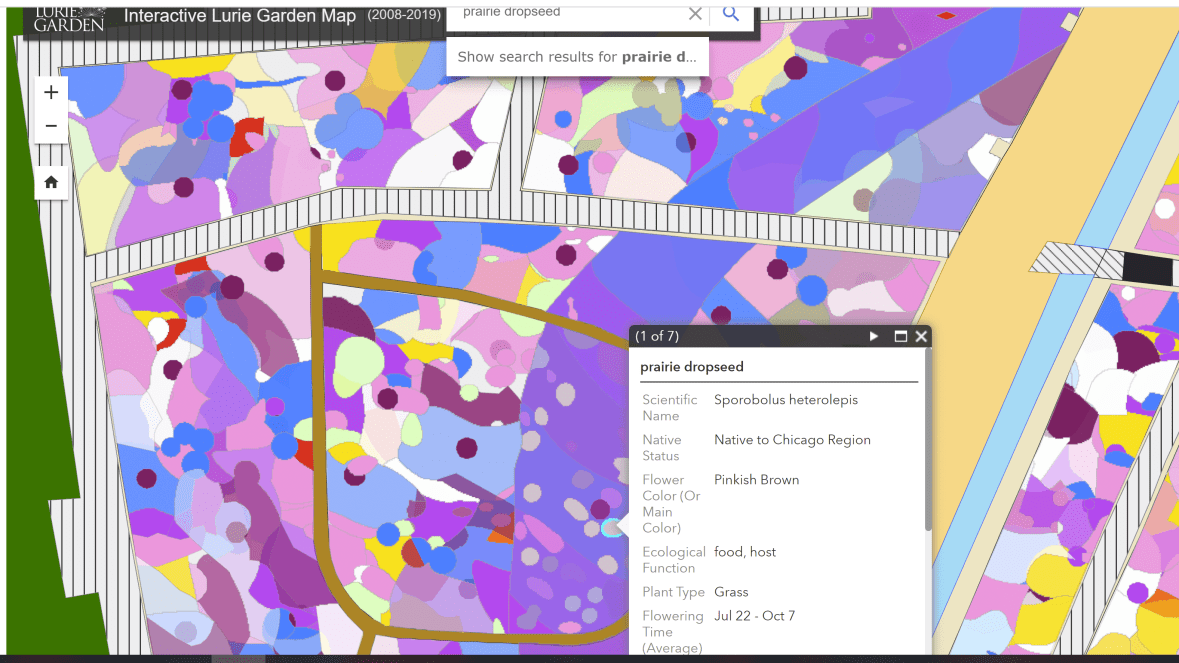Screen dimensions: 1179x663
Task: Click the Interactive Lurie Garden Map title
Action: [x=239, y=17]
